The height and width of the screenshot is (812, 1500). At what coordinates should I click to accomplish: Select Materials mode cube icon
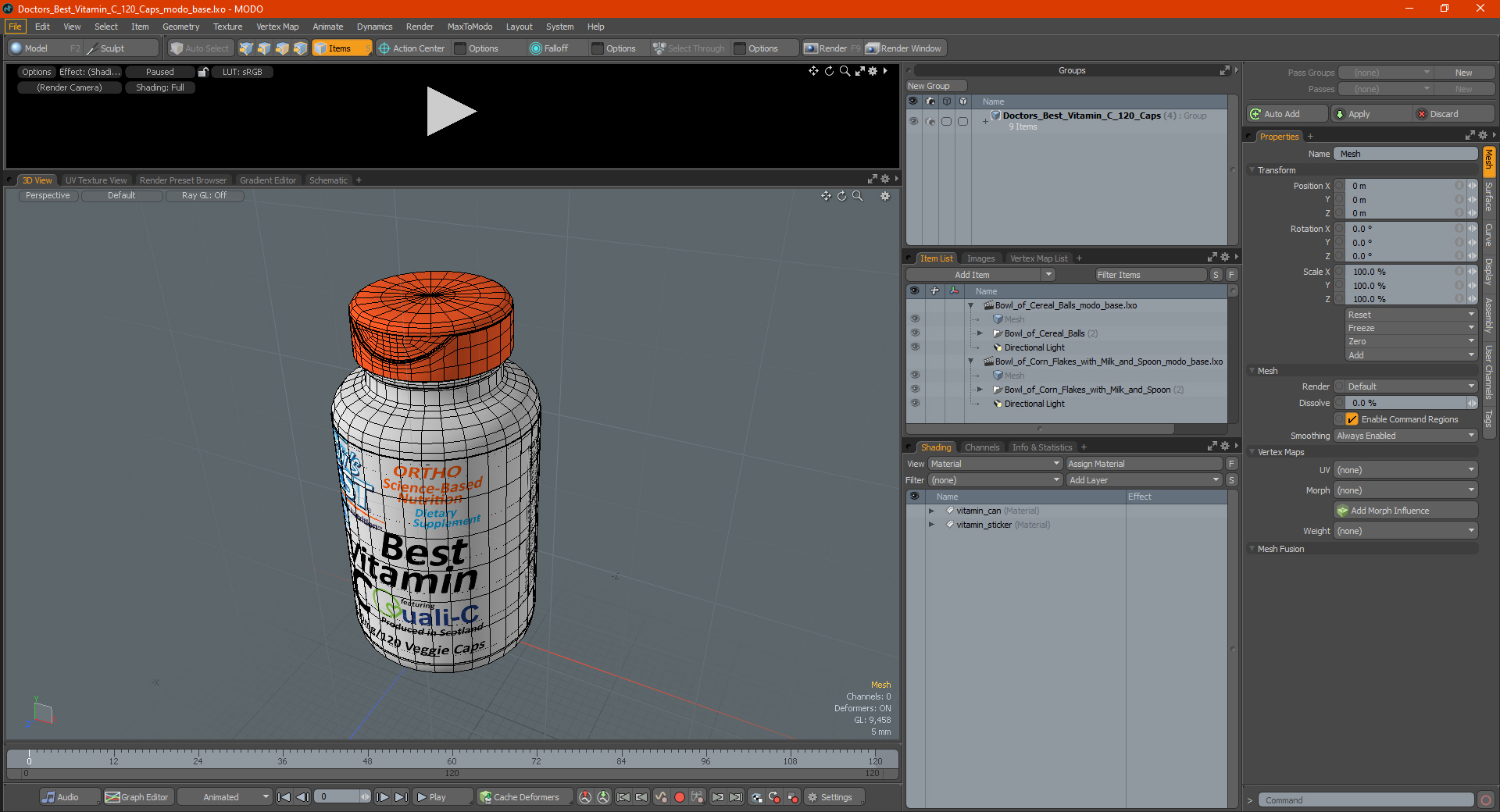click(300, 48)
